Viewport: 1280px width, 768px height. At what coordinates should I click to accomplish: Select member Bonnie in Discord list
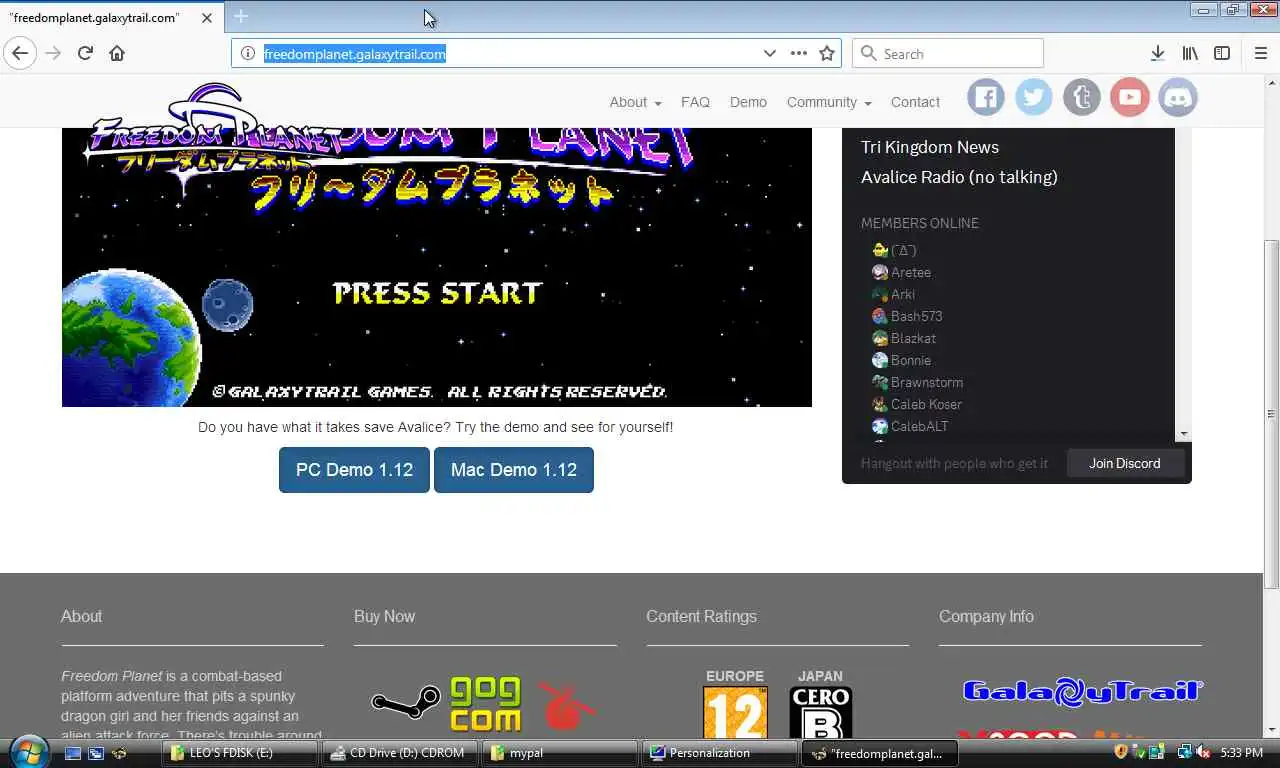pyautogui.click(x=901, y=360)
